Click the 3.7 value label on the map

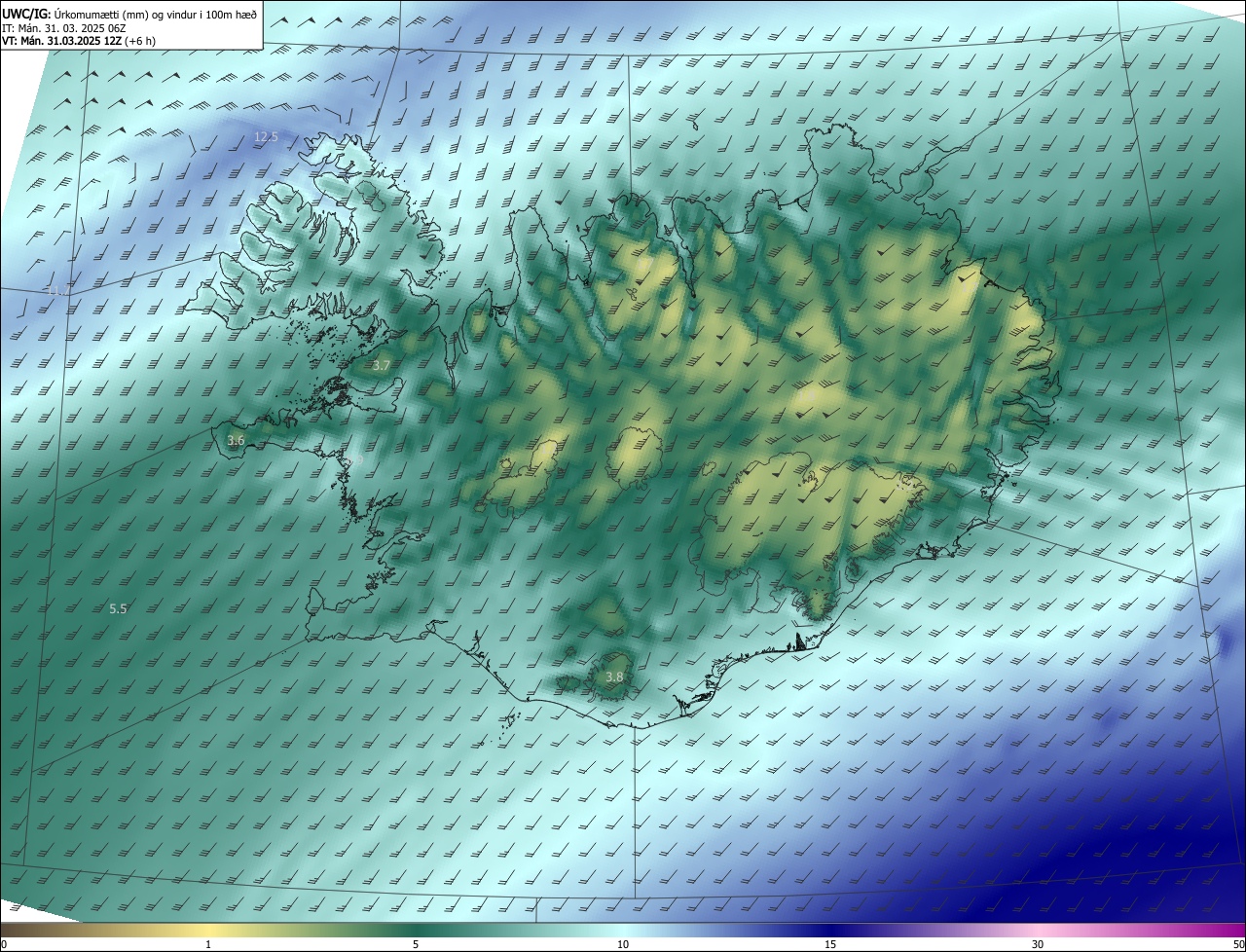(x=382, y=366)
